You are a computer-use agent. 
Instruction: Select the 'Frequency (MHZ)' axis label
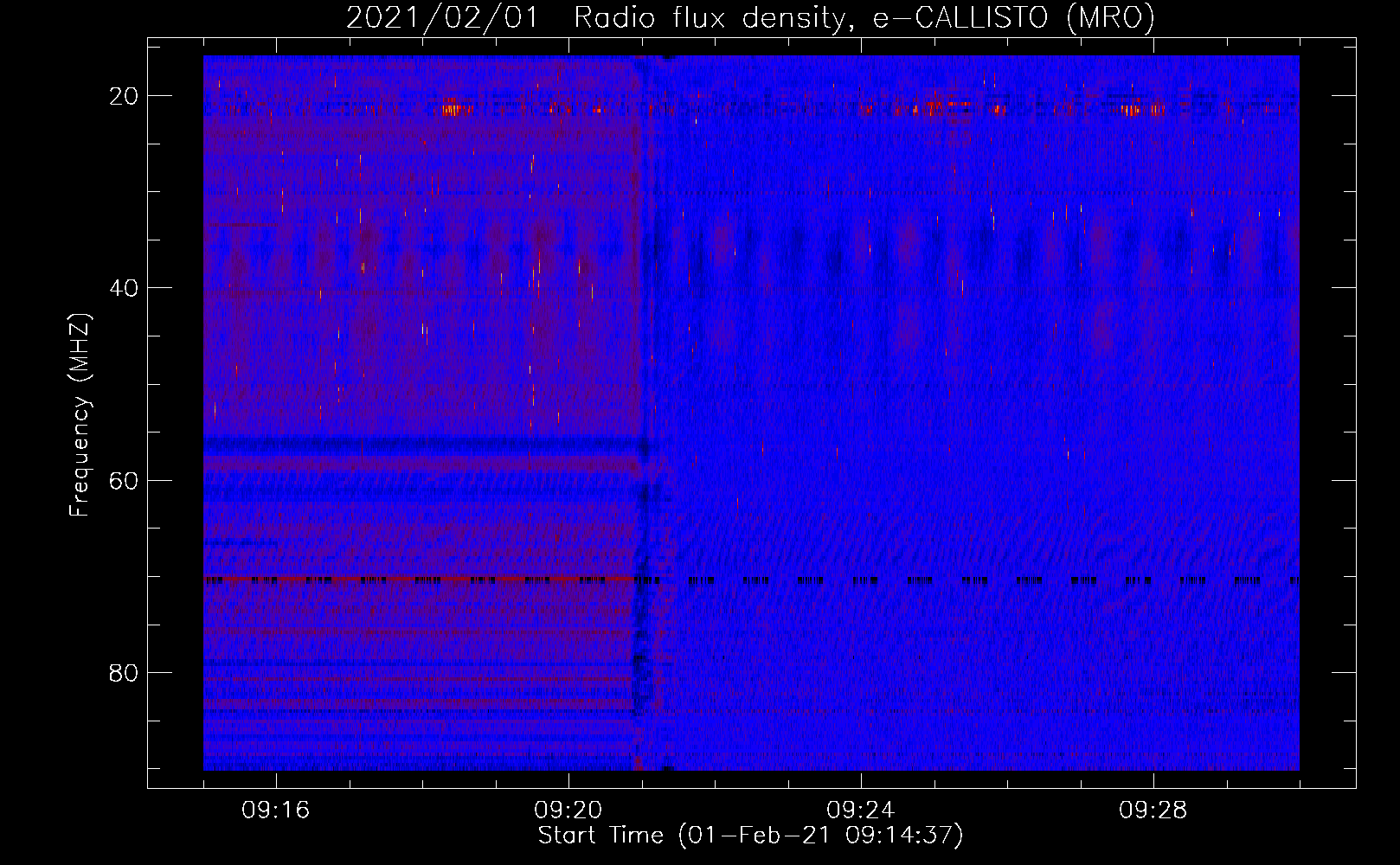[x=80, y=415]
